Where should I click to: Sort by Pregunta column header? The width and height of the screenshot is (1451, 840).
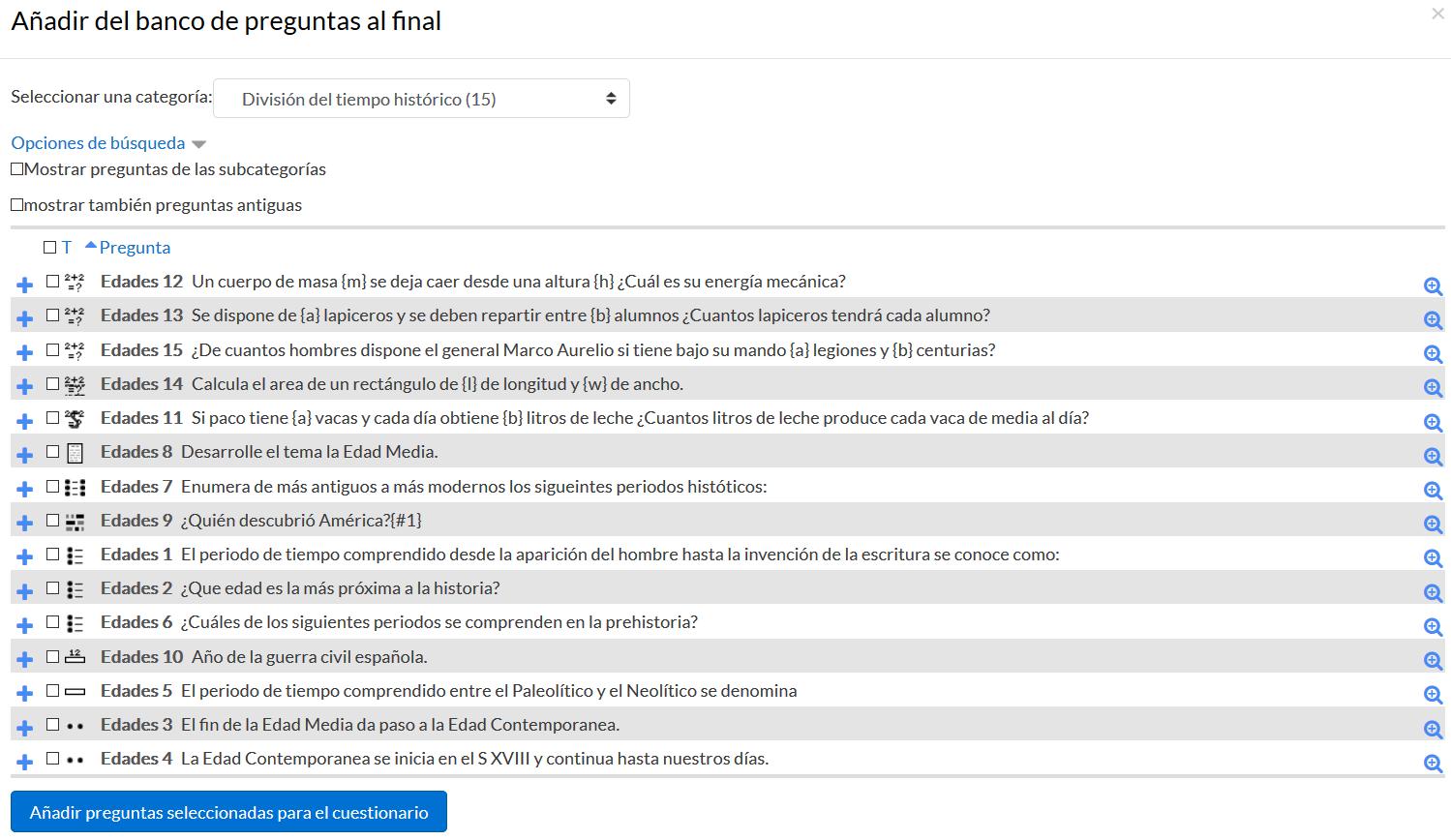tap(135, 248)
